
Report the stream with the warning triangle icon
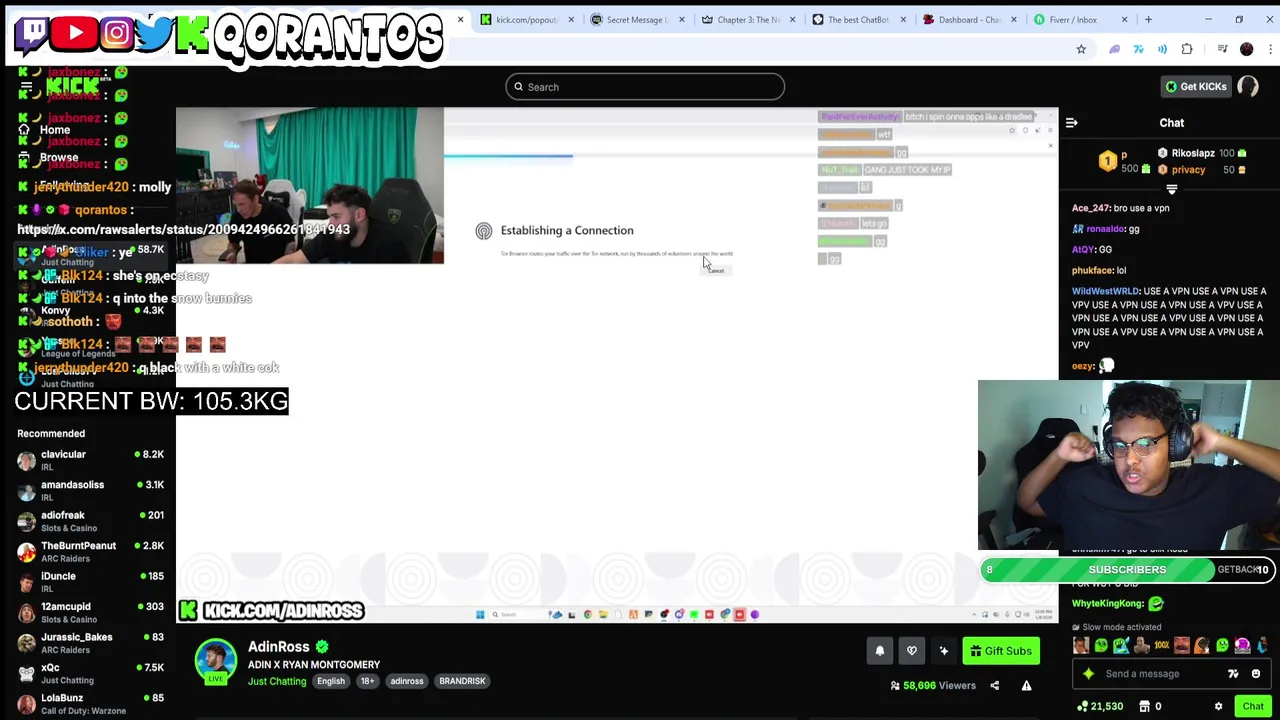click(1026, 686)
